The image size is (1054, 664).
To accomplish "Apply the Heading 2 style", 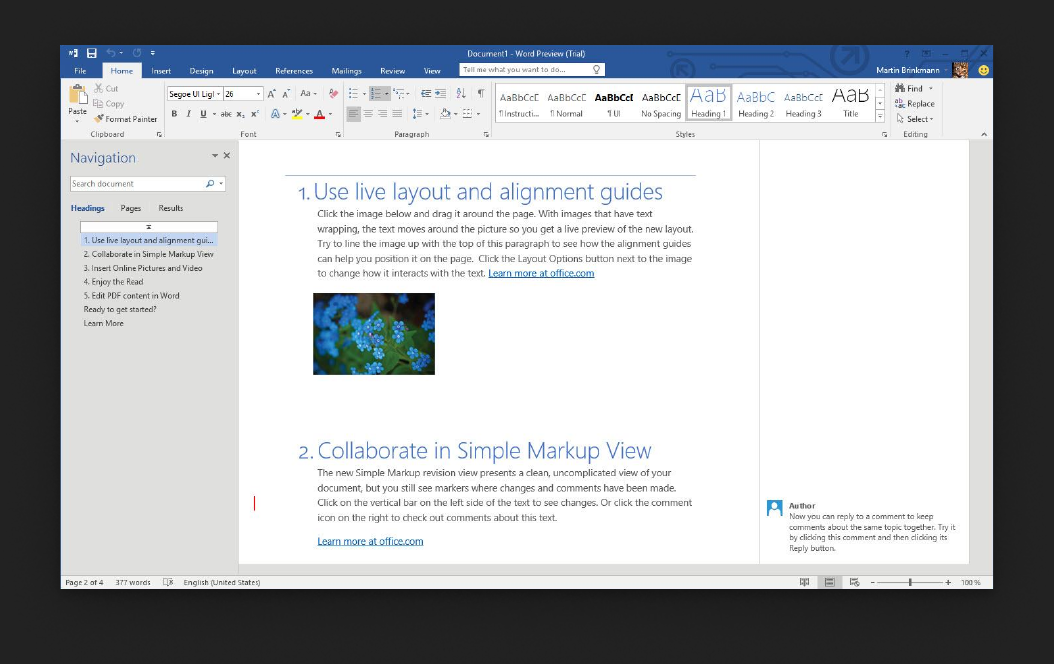I will coord(756,103).
